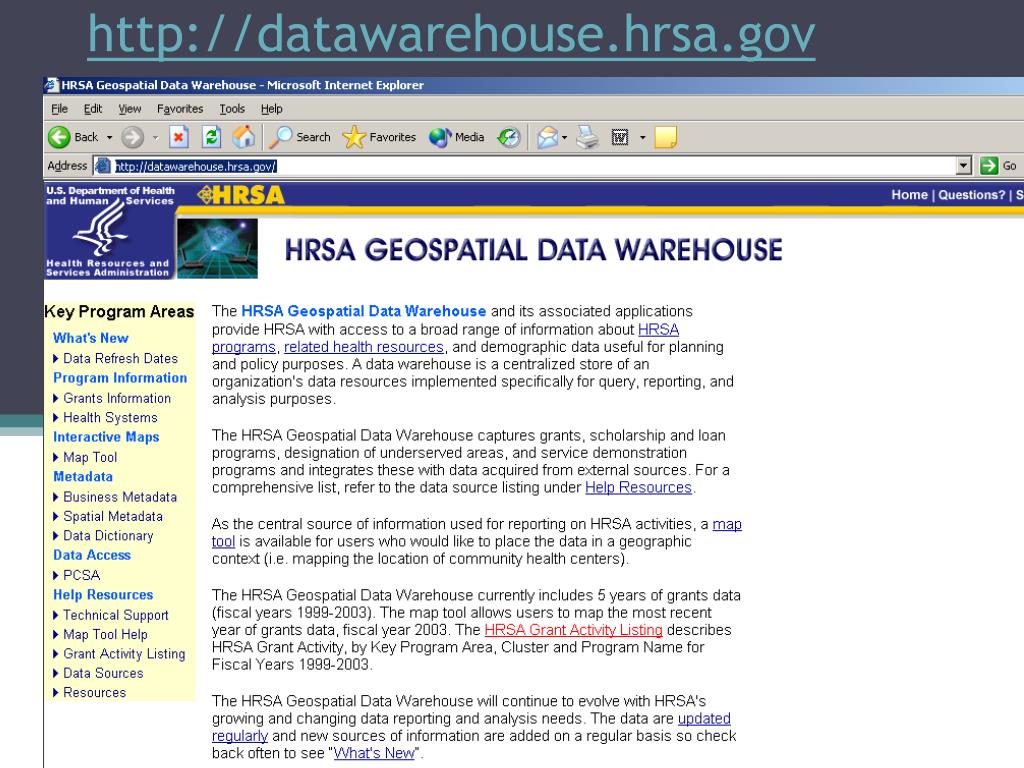The image size is (1024, 768).
Task: Open the View menu
Action: coord(129,109)
